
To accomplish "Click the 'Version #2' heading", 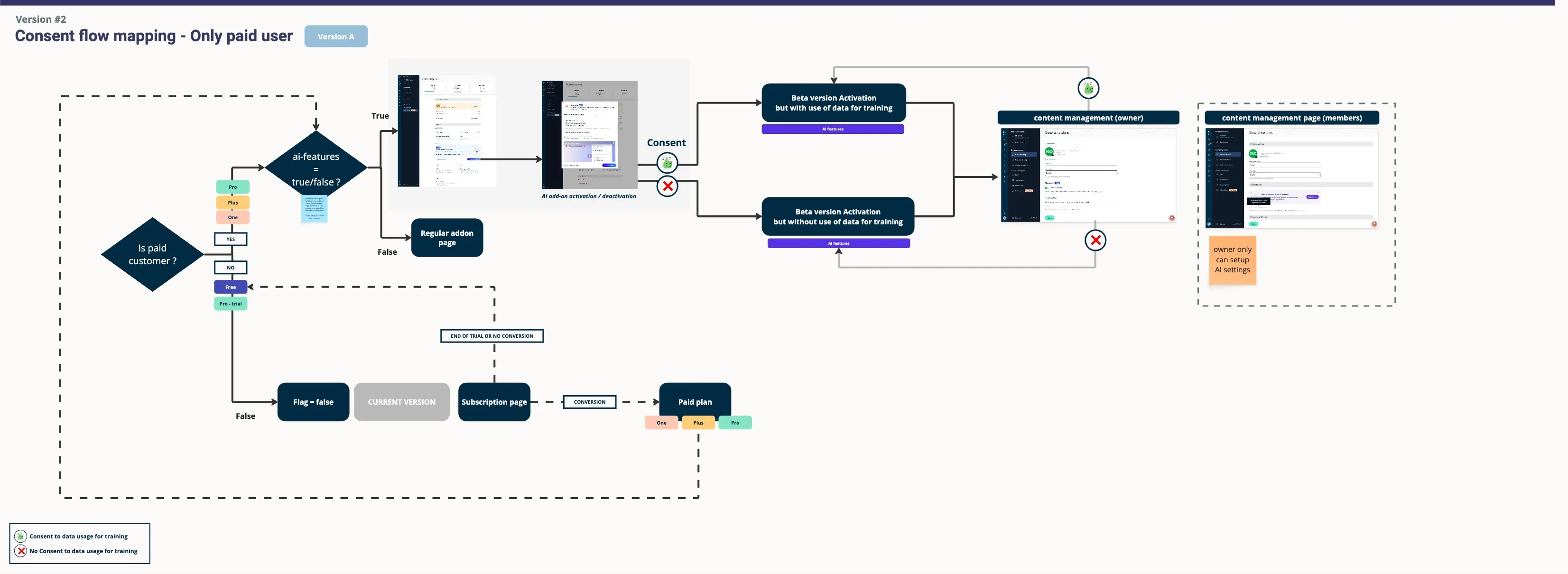I will tap(41, 19).
